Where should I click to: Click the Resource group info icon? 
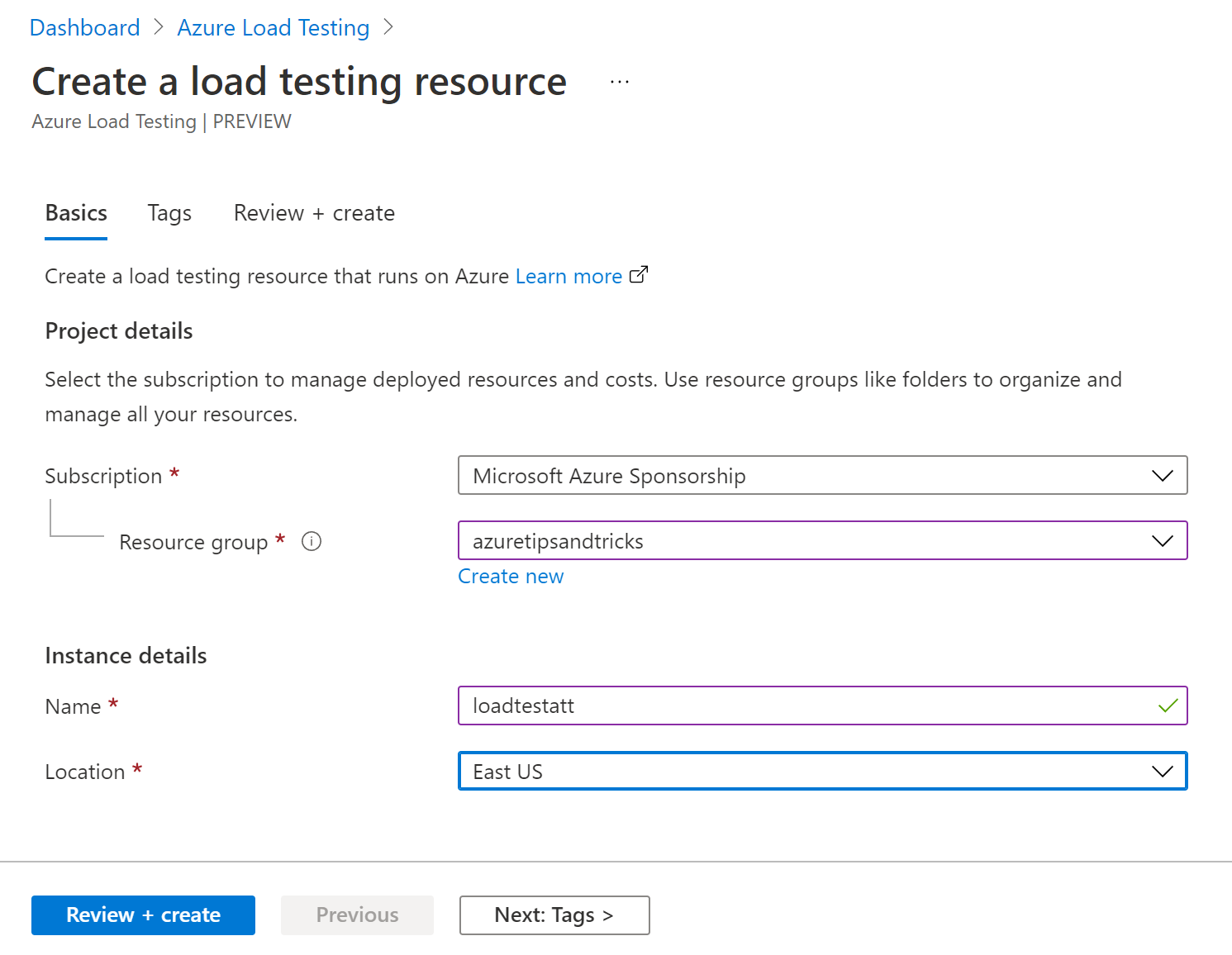312,541
